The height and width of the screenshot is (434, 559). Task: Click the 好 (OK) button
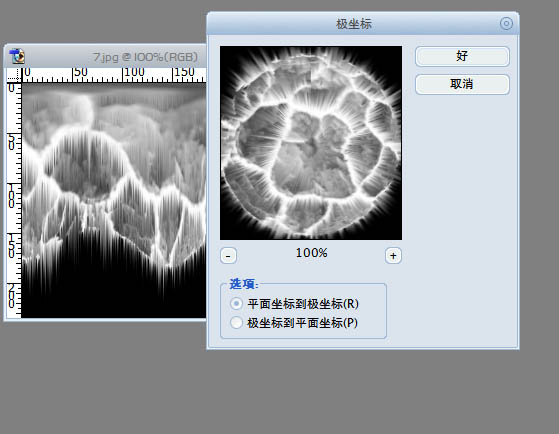tap(462, 56)
